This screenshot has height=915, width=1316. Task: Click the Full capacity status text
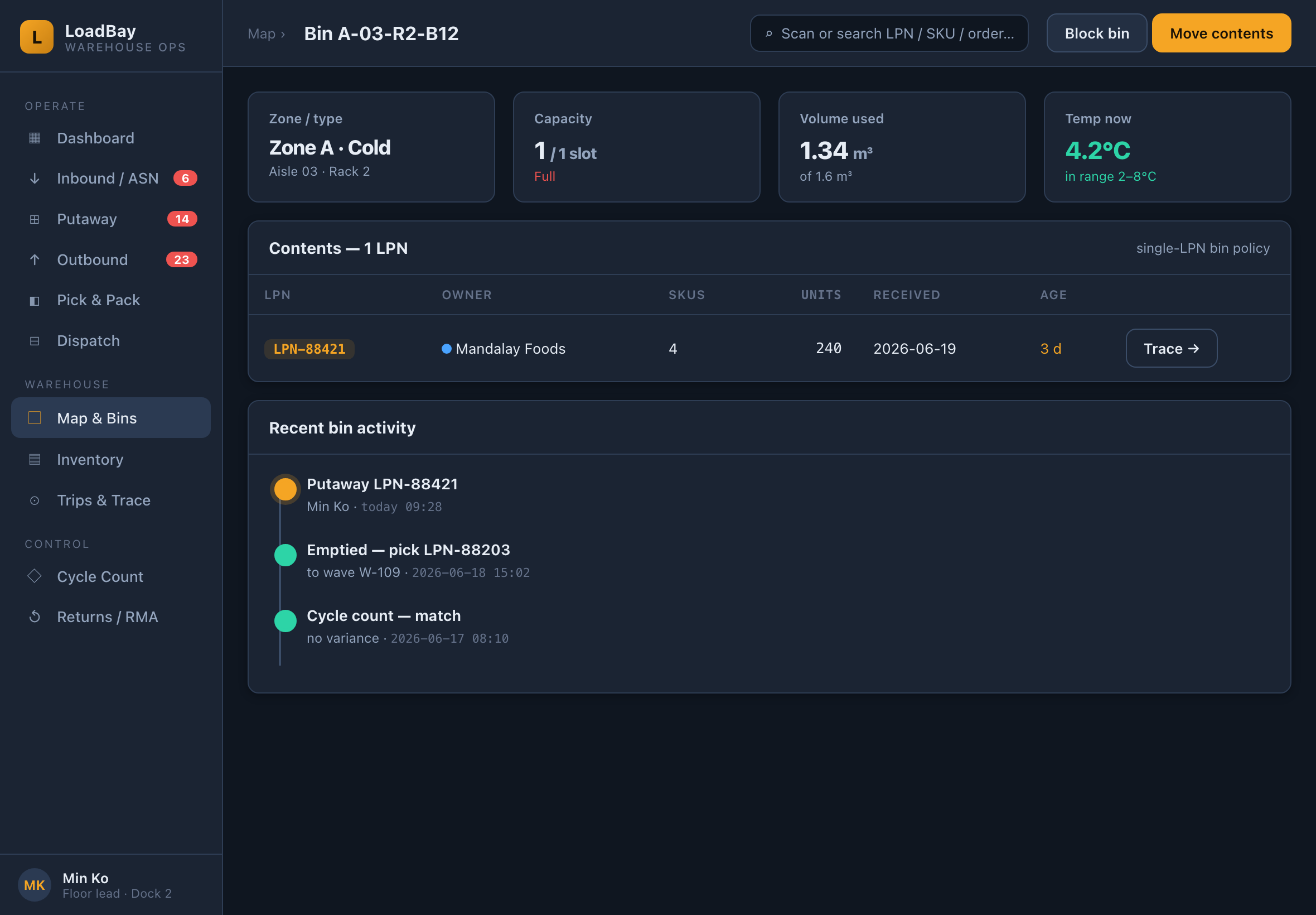coord(544,176)
